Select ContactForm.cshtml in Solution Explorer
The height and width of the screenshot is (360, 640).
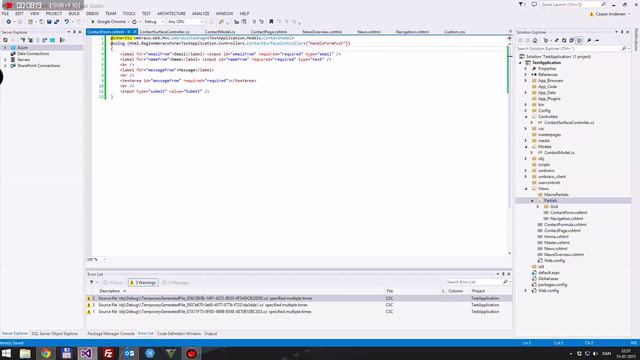pos(569,213)
